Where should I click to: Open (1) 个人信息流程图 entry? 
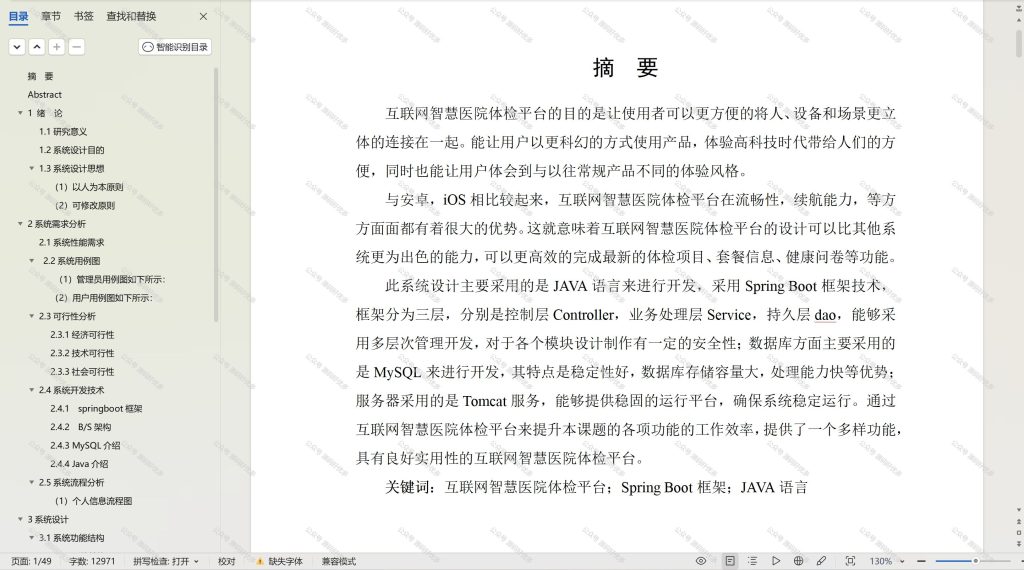(93, 501)
